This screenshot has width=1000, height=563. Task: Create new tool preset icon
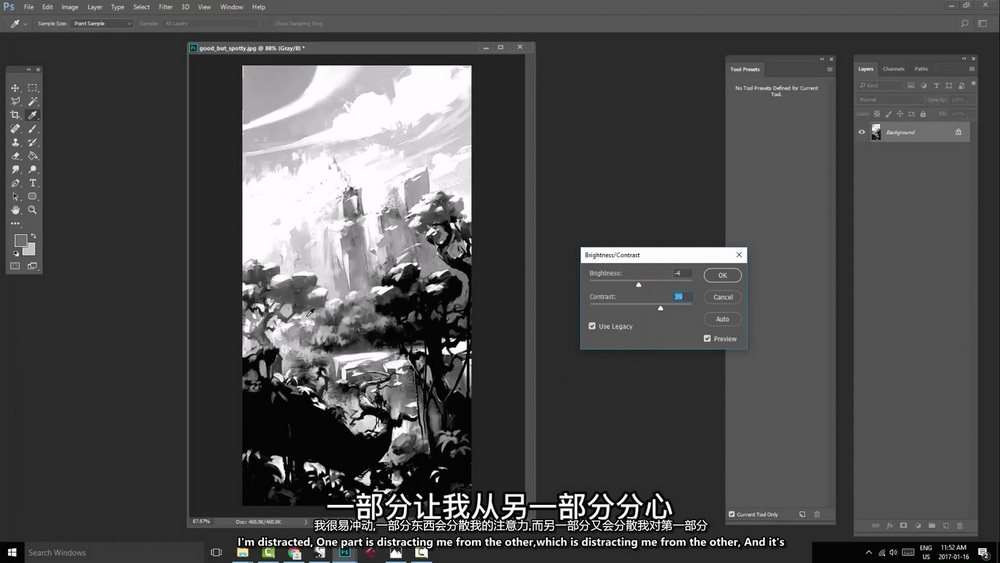802,514
